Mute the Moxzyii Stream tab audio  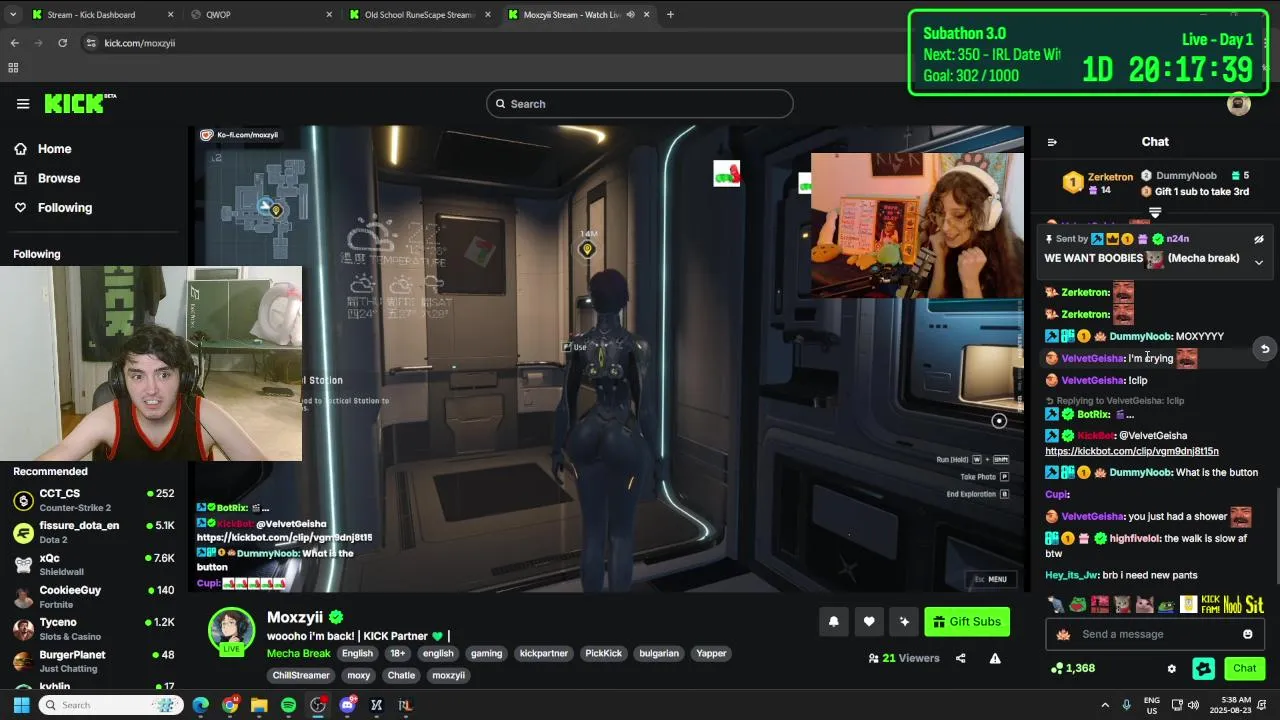pyautogui.click(x=630, y=15)
